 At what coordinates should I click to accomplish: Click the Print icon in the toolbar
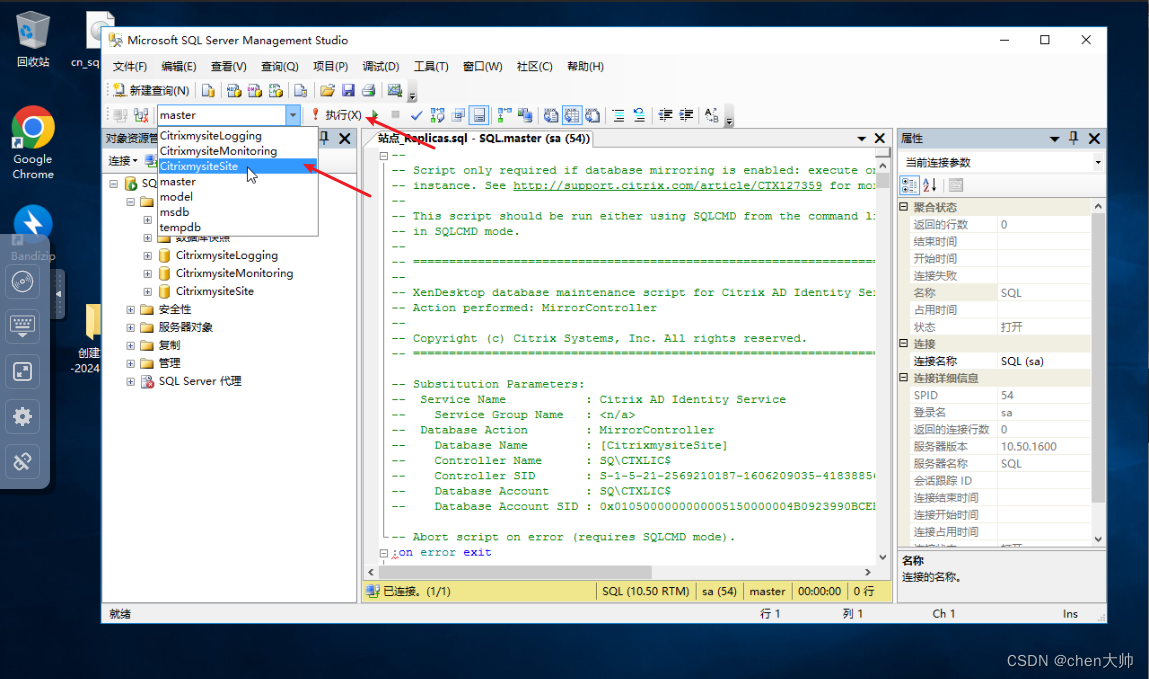click(x=369, y=90)
